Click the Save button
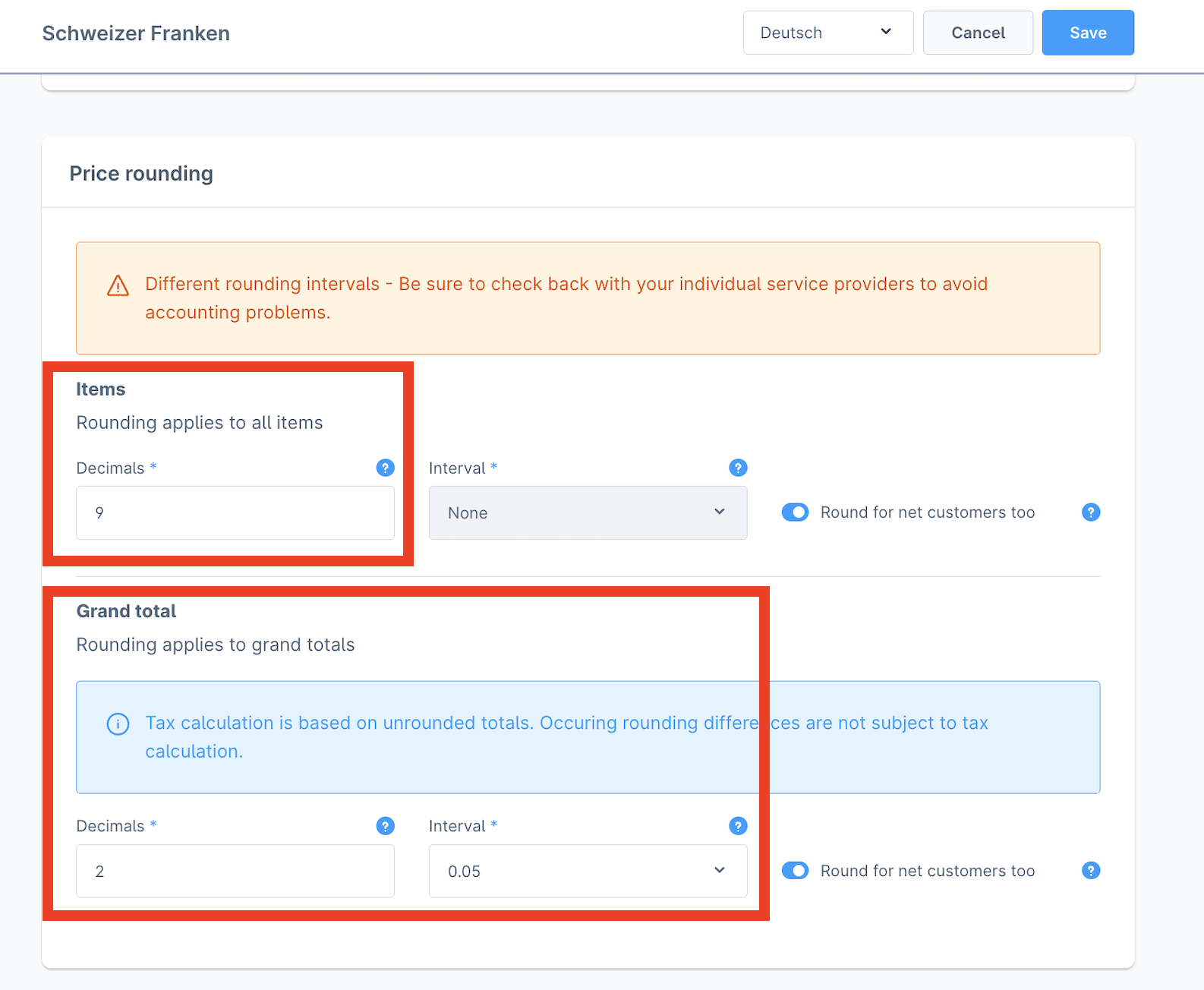This screenshot has width=1204, height=990. [1087, 33]
